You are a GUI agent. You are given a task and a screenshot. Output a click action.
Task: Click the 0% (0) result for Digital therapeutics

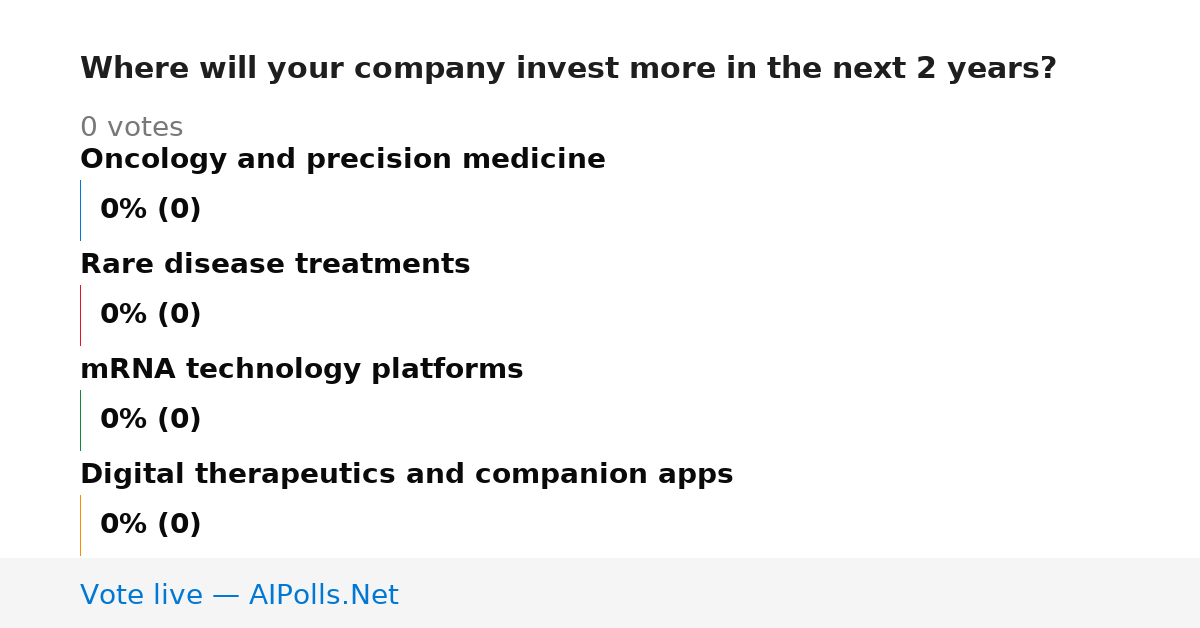tap(151, 525)
